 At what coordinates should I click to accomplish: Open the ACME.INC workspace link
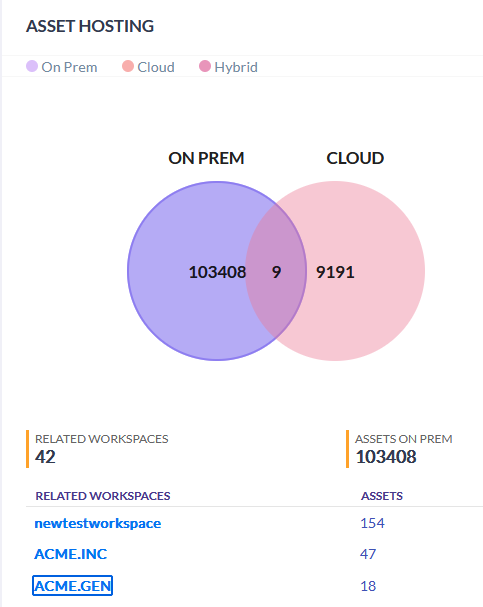tap(71, 554)
